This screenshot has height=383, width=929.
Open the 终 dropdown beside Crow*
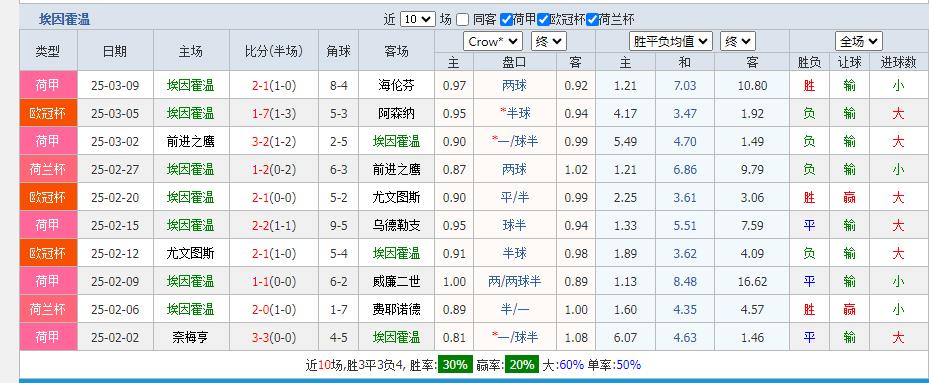click(x=549, y=42)
